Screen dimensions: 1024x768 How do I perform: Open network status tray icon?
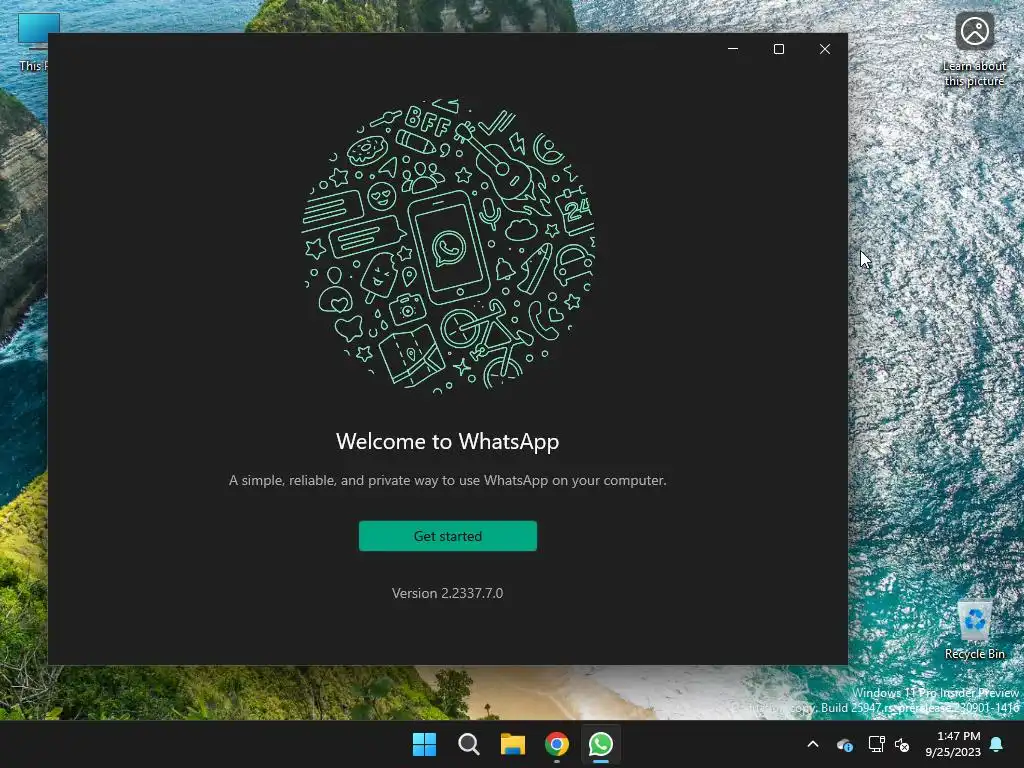point(876,744)
